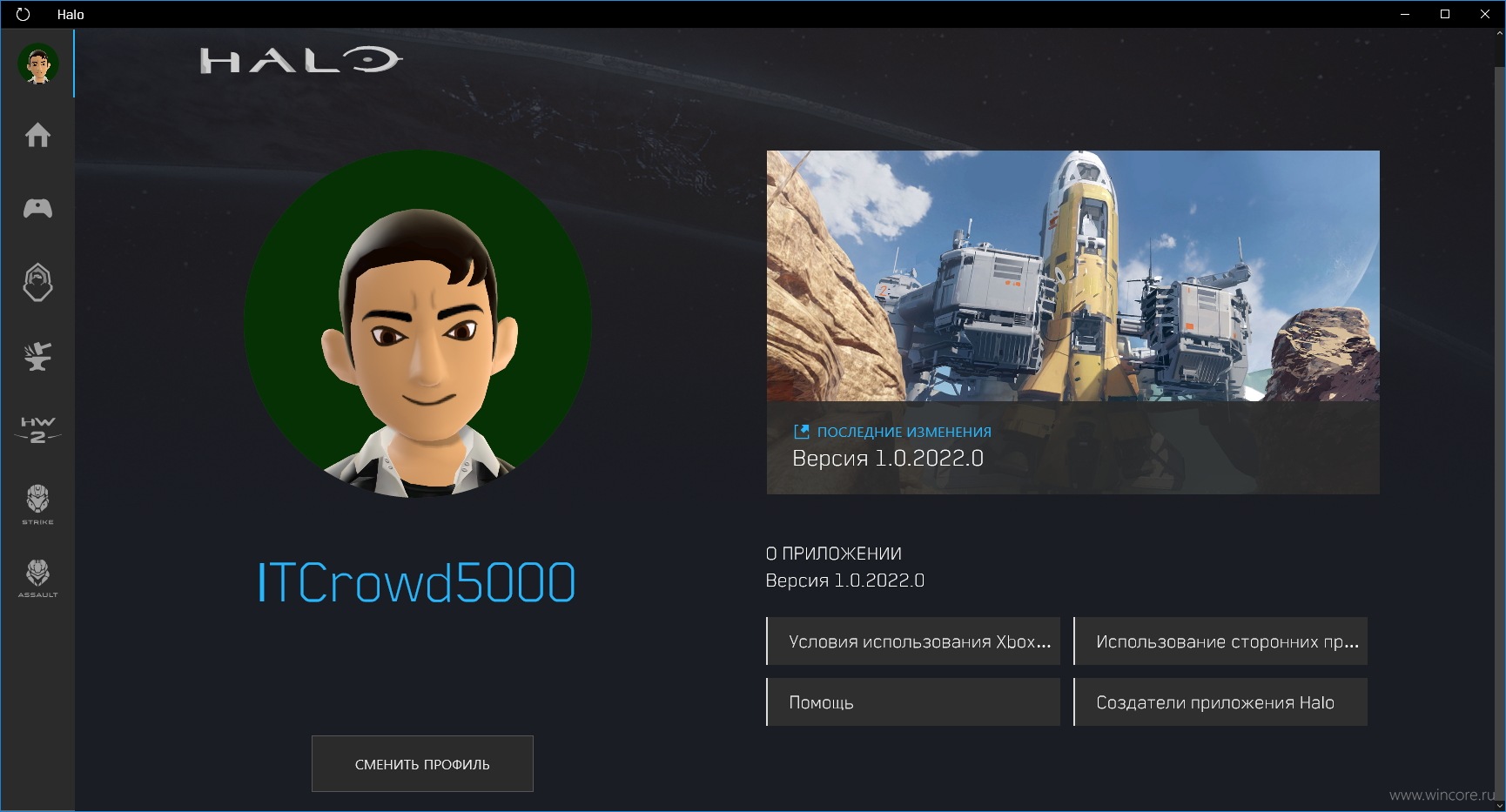The image size is (1506, 812).
Task: Click the external link icon near ПОСЛЕДНИЕ ИЗМЕНЕНИЯ
Action: tap(801, 432)
